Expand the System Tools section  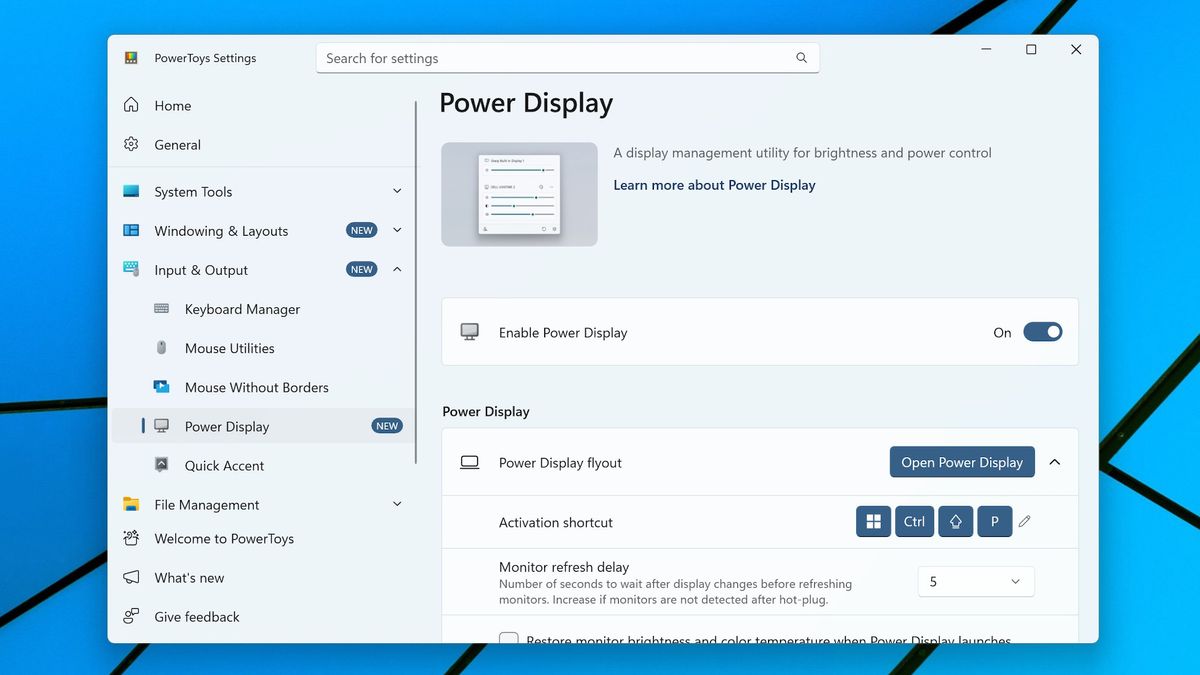point(397,191)
